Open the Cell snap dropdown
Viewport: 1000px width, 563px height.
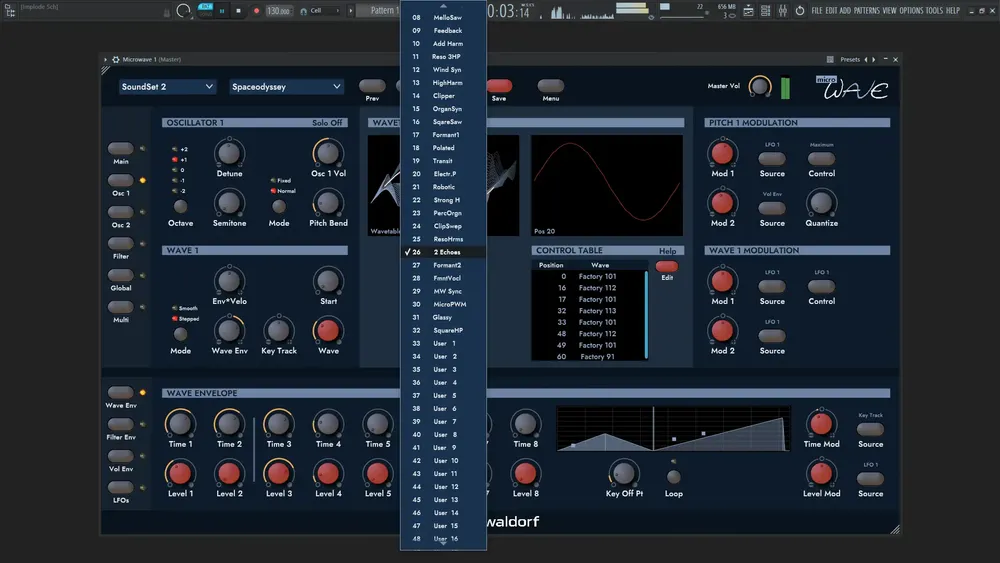320,11
